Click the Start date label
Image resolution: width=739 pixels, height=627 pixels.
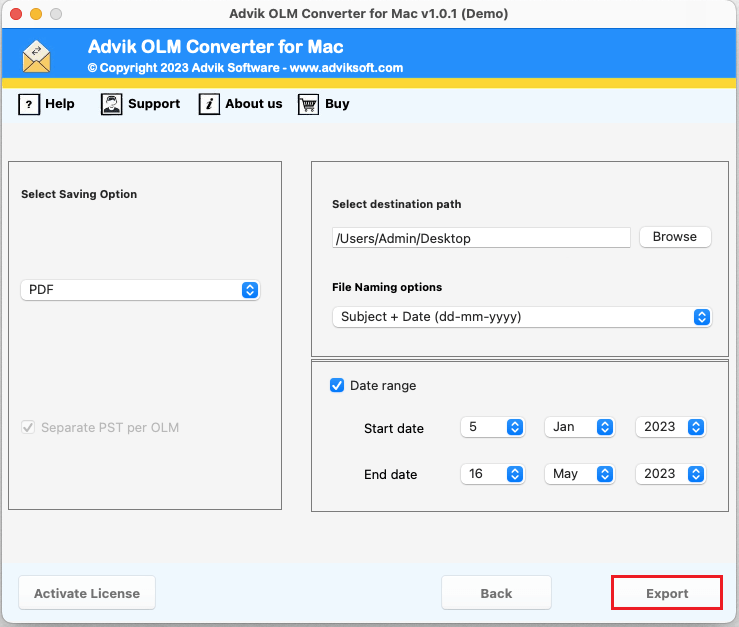tap(394, 428)
